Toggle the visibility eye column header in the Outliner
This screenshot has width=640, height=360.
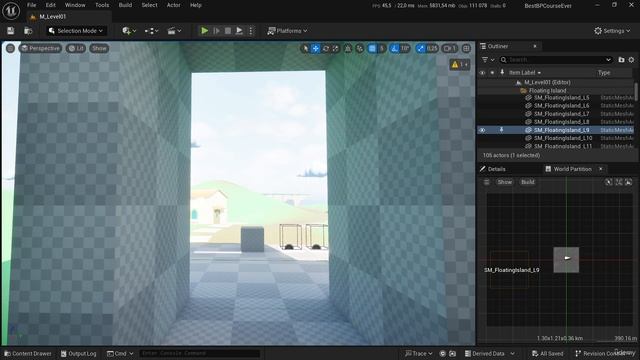click(482, 73)
